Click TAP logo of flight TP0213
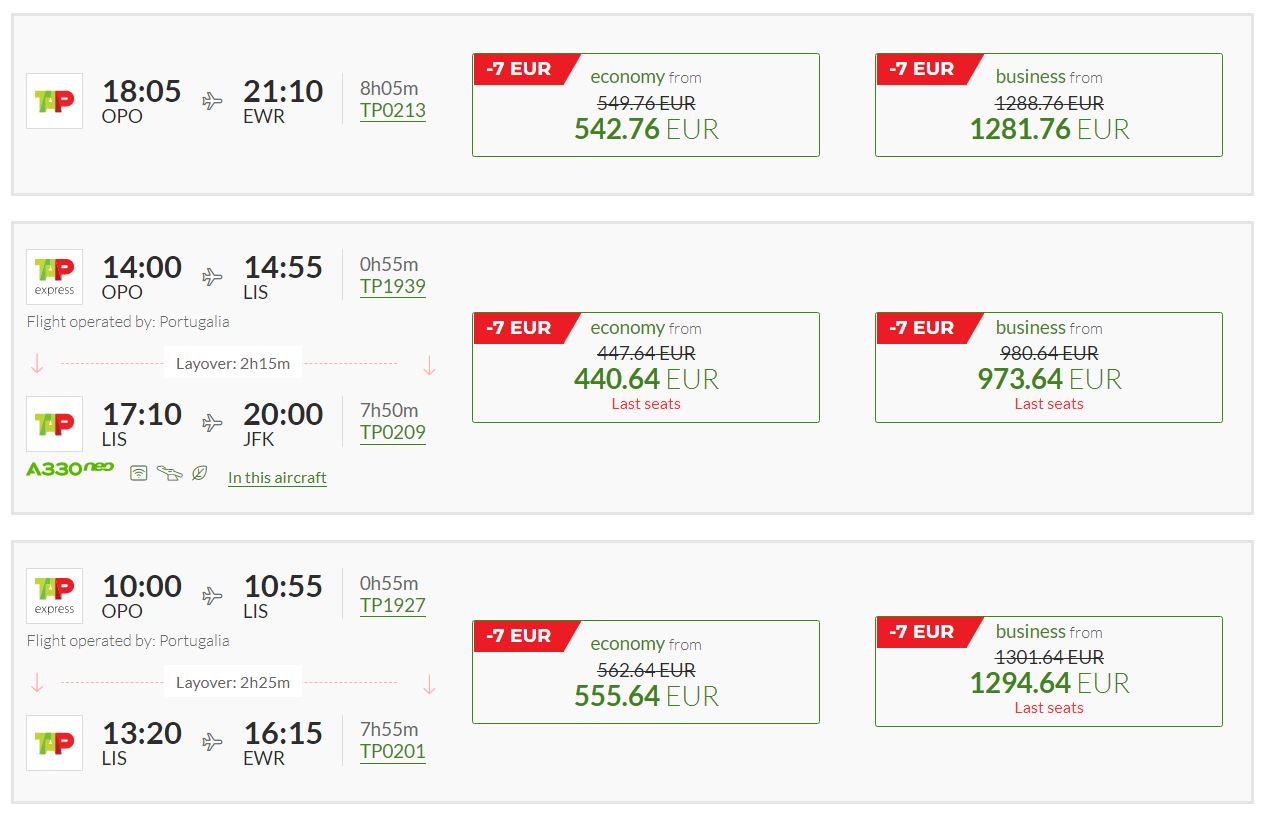Image resolution: width=1271 pixels, height=815 pixels. pyautogui.click(x=54, y=101)
